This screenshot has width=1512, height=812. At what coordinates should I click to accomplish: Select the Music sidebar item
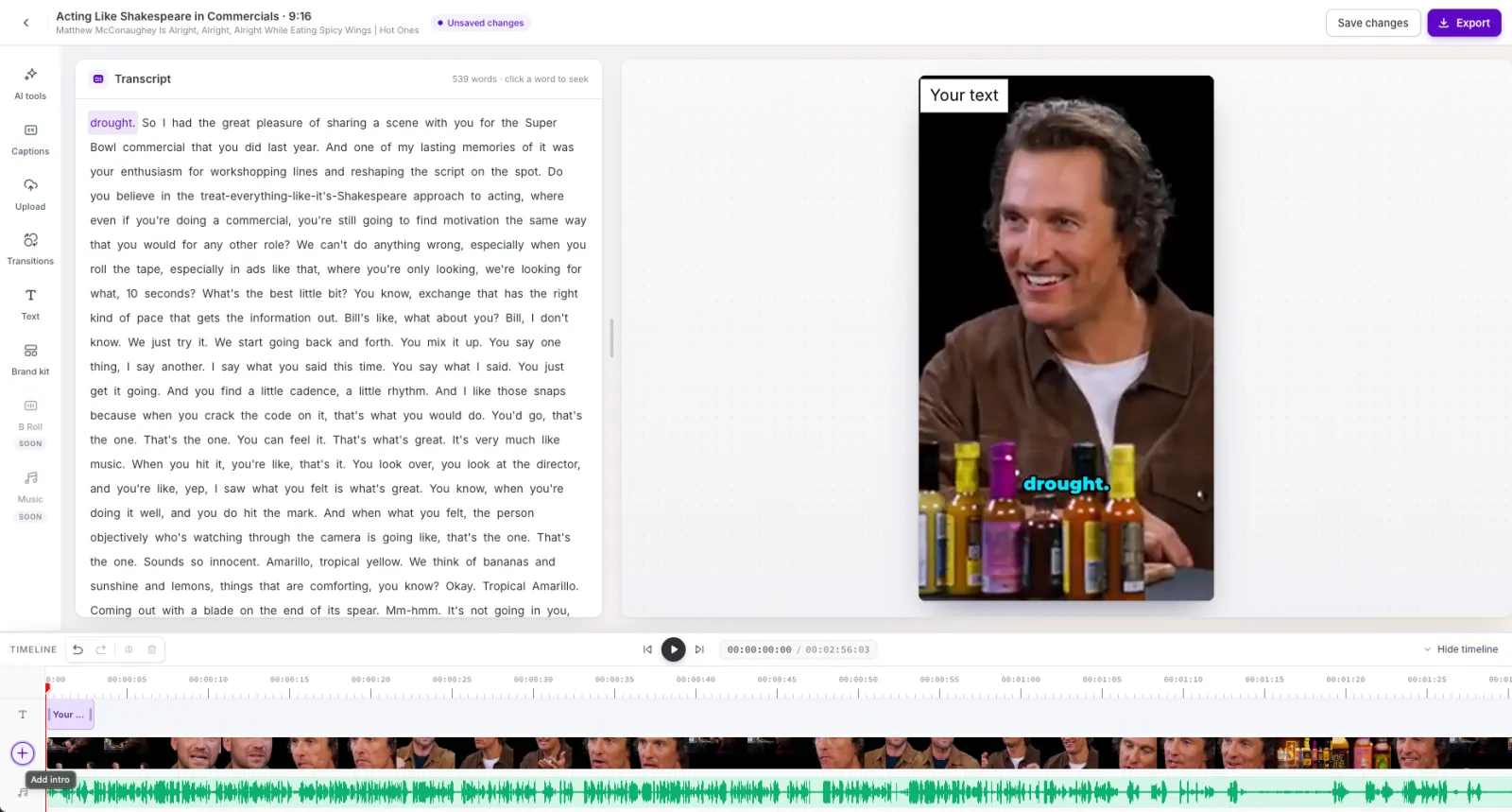(30, 495)
